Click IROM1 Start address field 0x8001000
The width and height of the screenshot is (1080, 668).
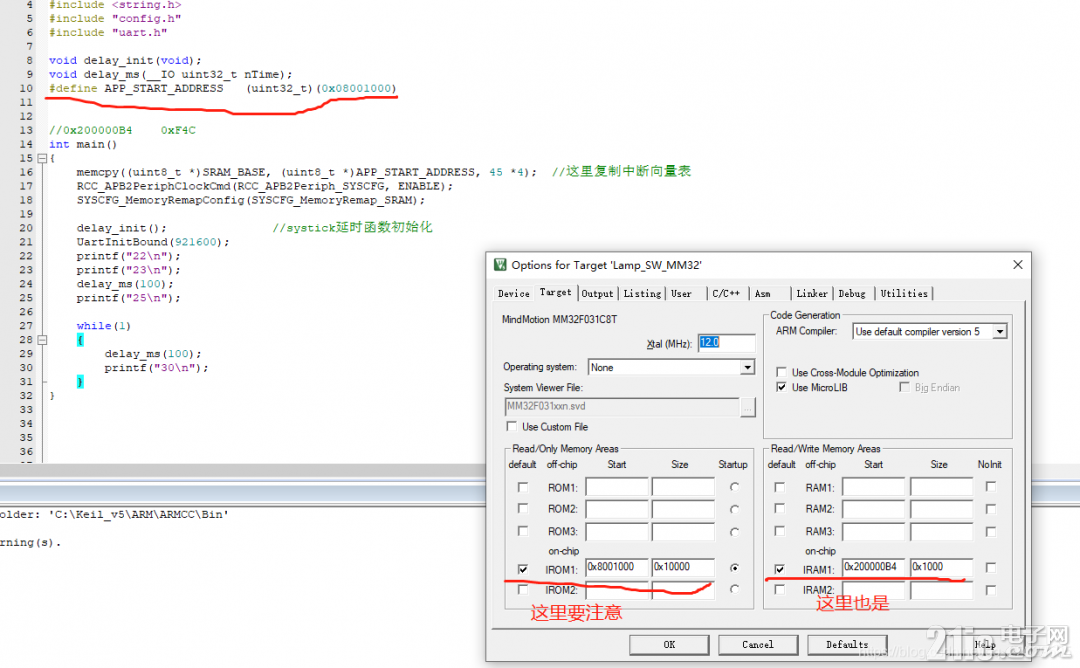coord(616,567)
